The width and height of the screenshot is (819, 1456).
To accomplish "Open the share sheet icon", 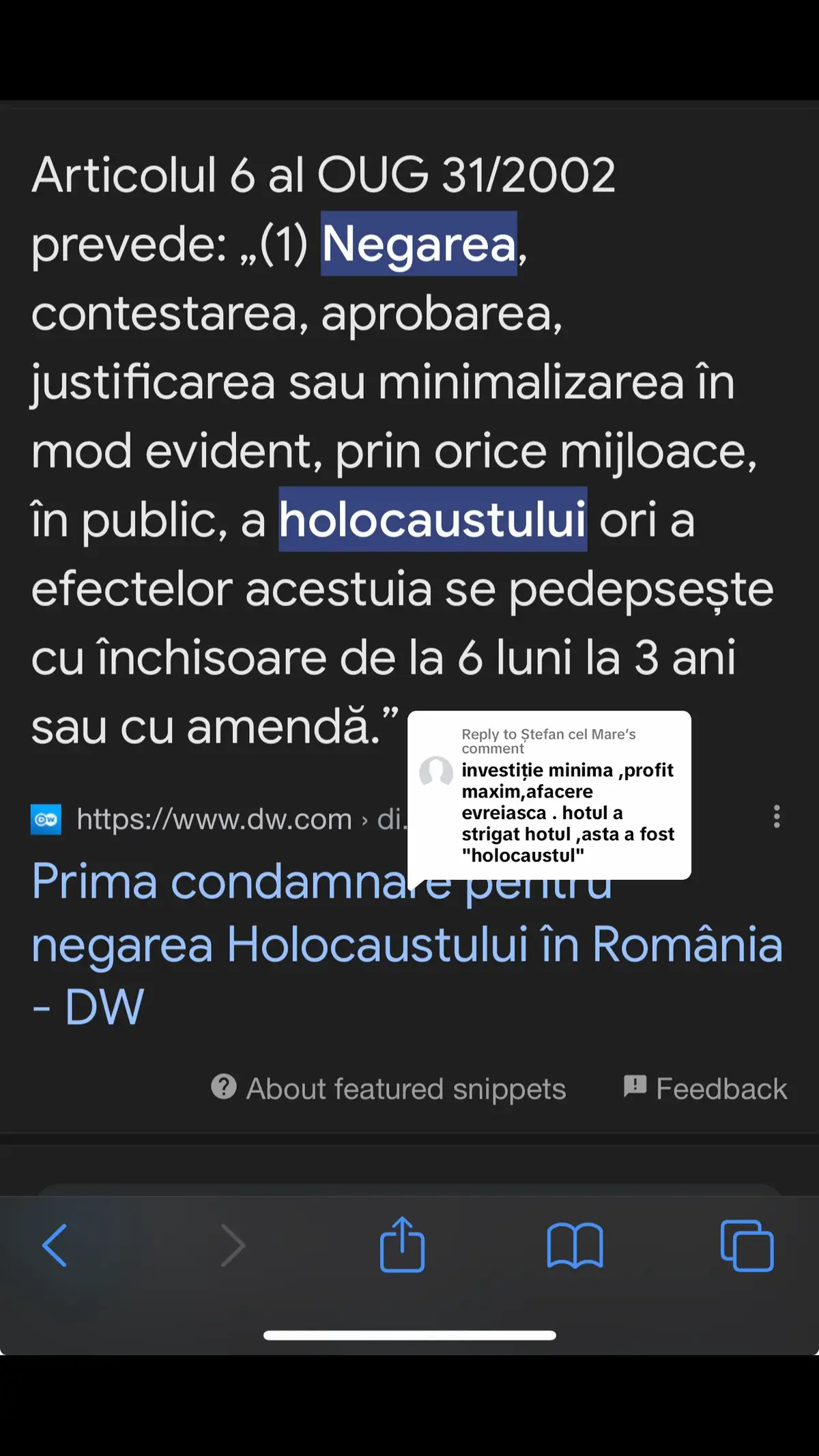I will 402,1244.
